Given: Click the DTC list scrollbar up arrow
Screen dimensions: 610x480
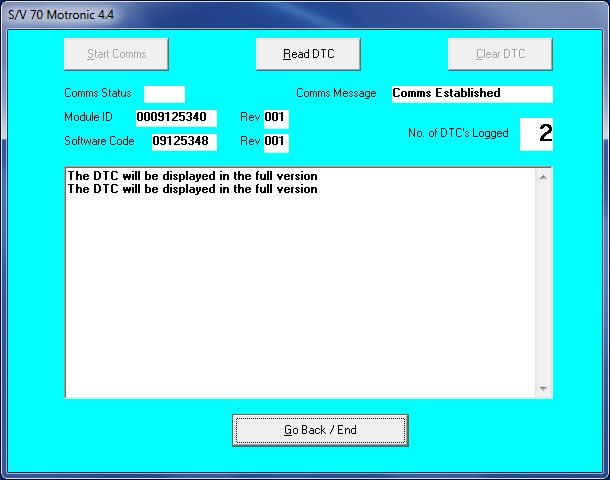Looking at the screenshot, I should pos(543,177).
